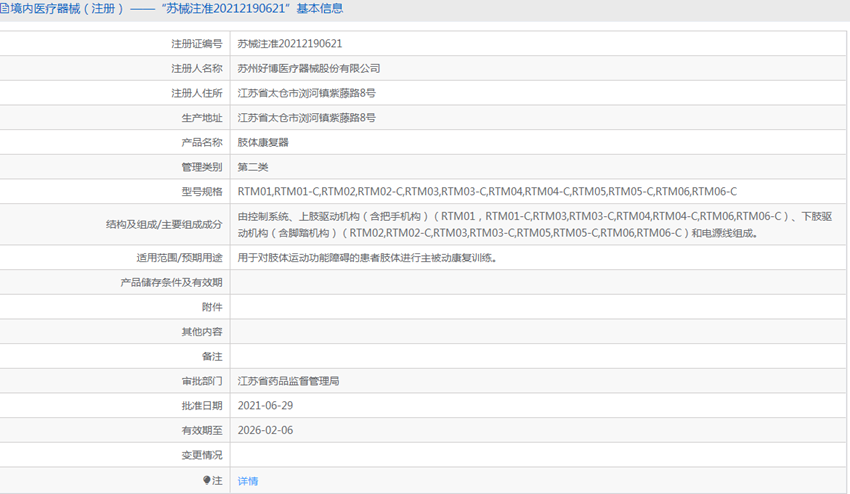Screen dimensions: 850x494
Task: Click the 注册人名称 label
Action: pyautogui.click(x=197, y=68)
